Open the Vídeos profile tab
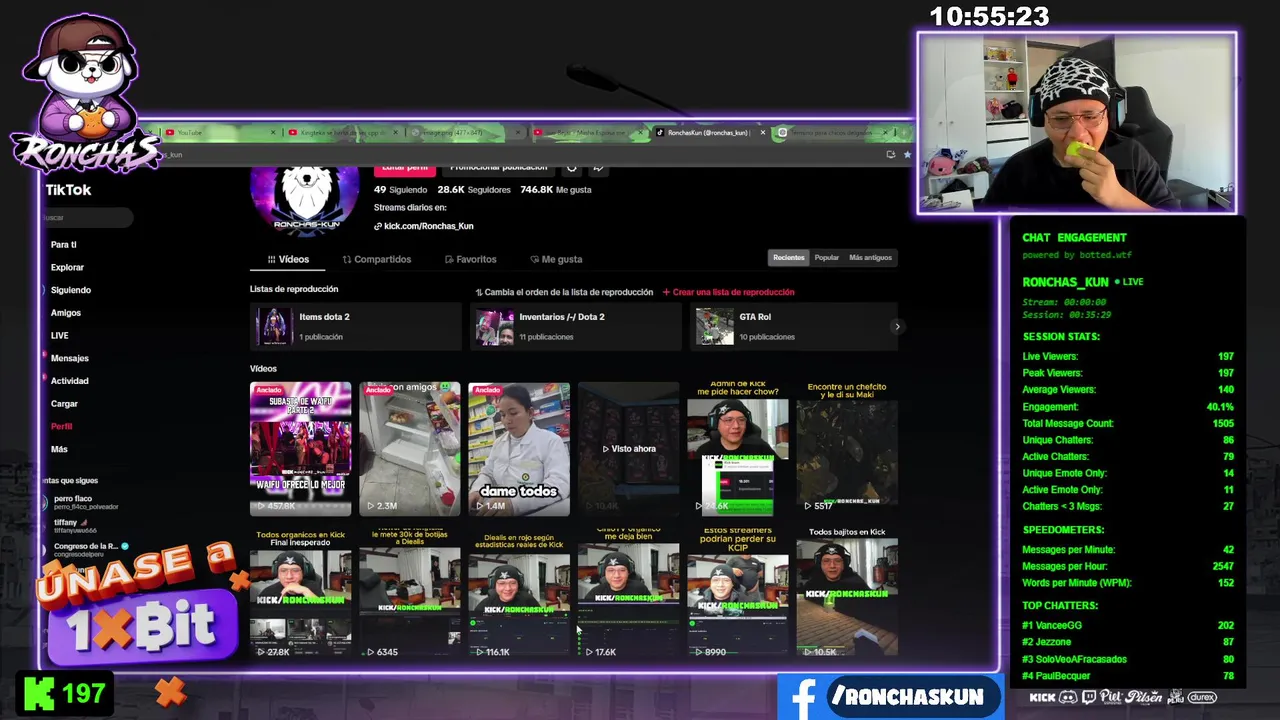 coord(289,259)
